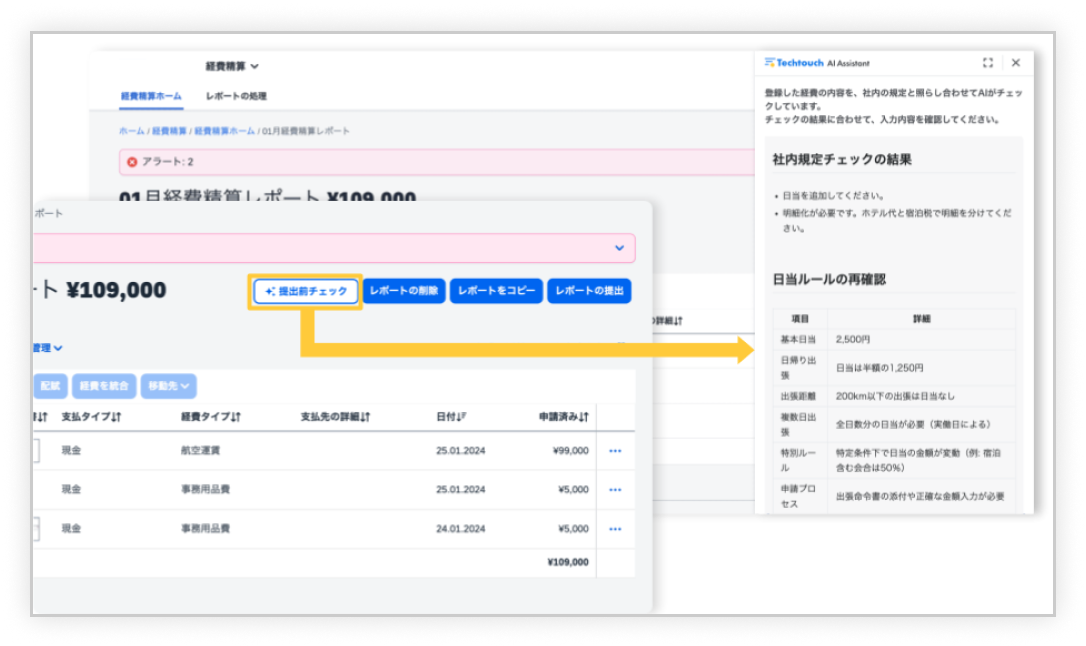This screenshot has height=646, width=1086.
Task: Sort by 経費タイプ column
Action: point(210,416)
